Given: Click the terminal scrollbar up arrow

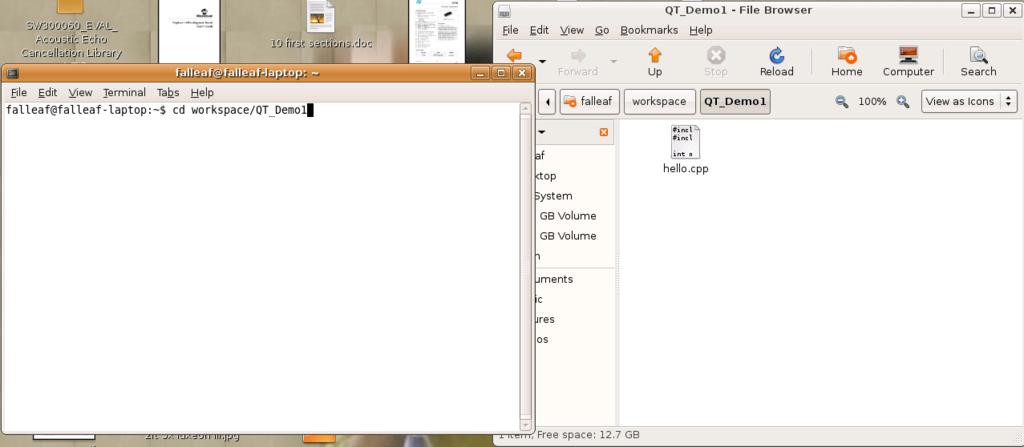Looking at the screenshot, I should (x=526, y=108).
